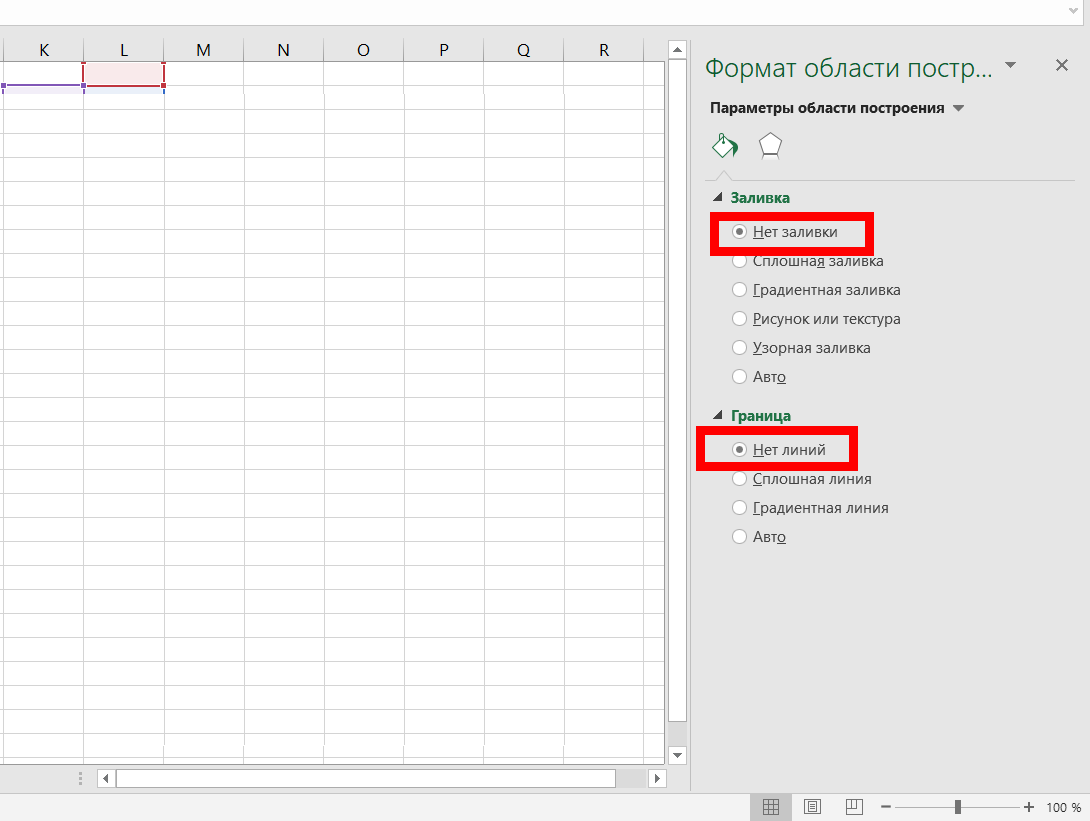Zoom out with minus button
Image resolution: width=1090 pixels, height=821 pixels.
(886, 807)
